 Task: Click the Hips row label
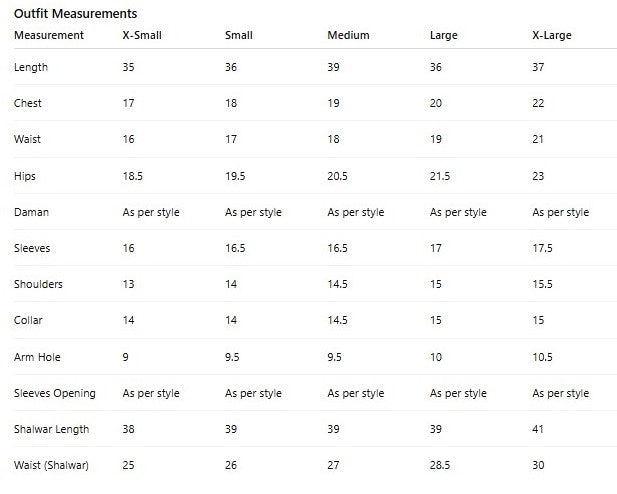tap(25, 176)
